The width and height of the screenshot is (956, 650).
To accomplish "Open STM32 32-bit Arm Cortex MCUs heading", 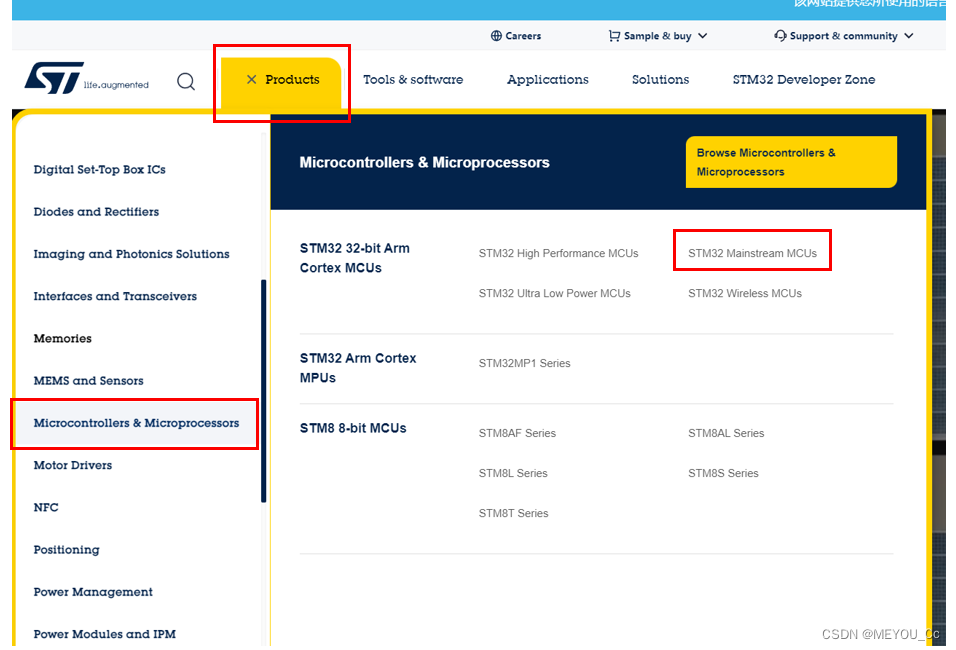I will pos(354,258).
